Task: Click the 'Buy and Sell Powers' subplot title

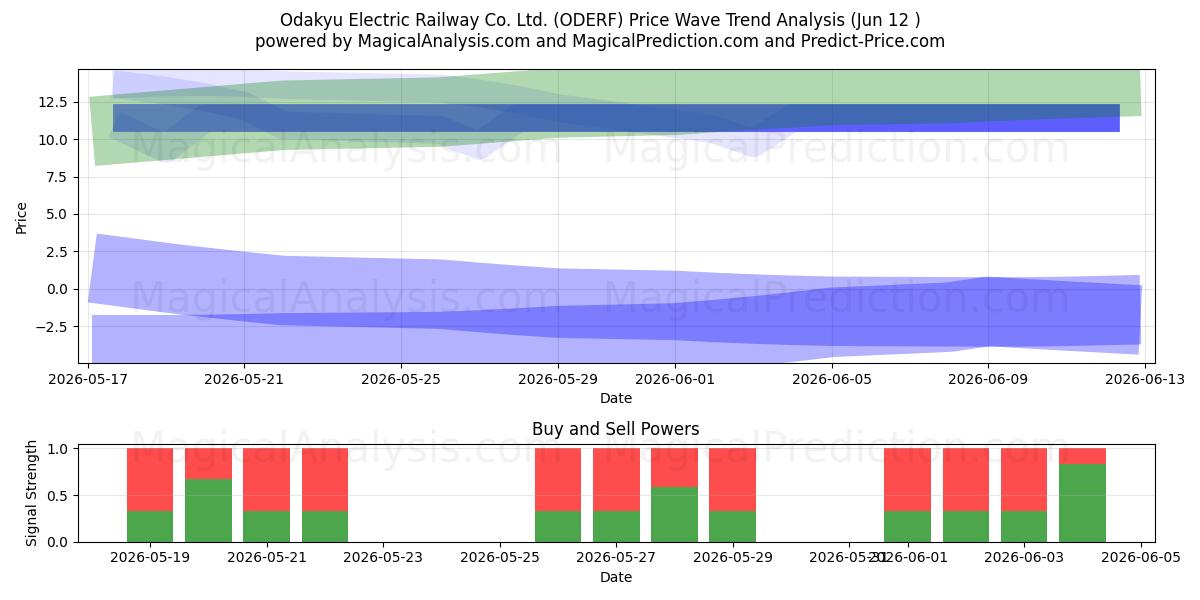Action: (x=616, y=429)
